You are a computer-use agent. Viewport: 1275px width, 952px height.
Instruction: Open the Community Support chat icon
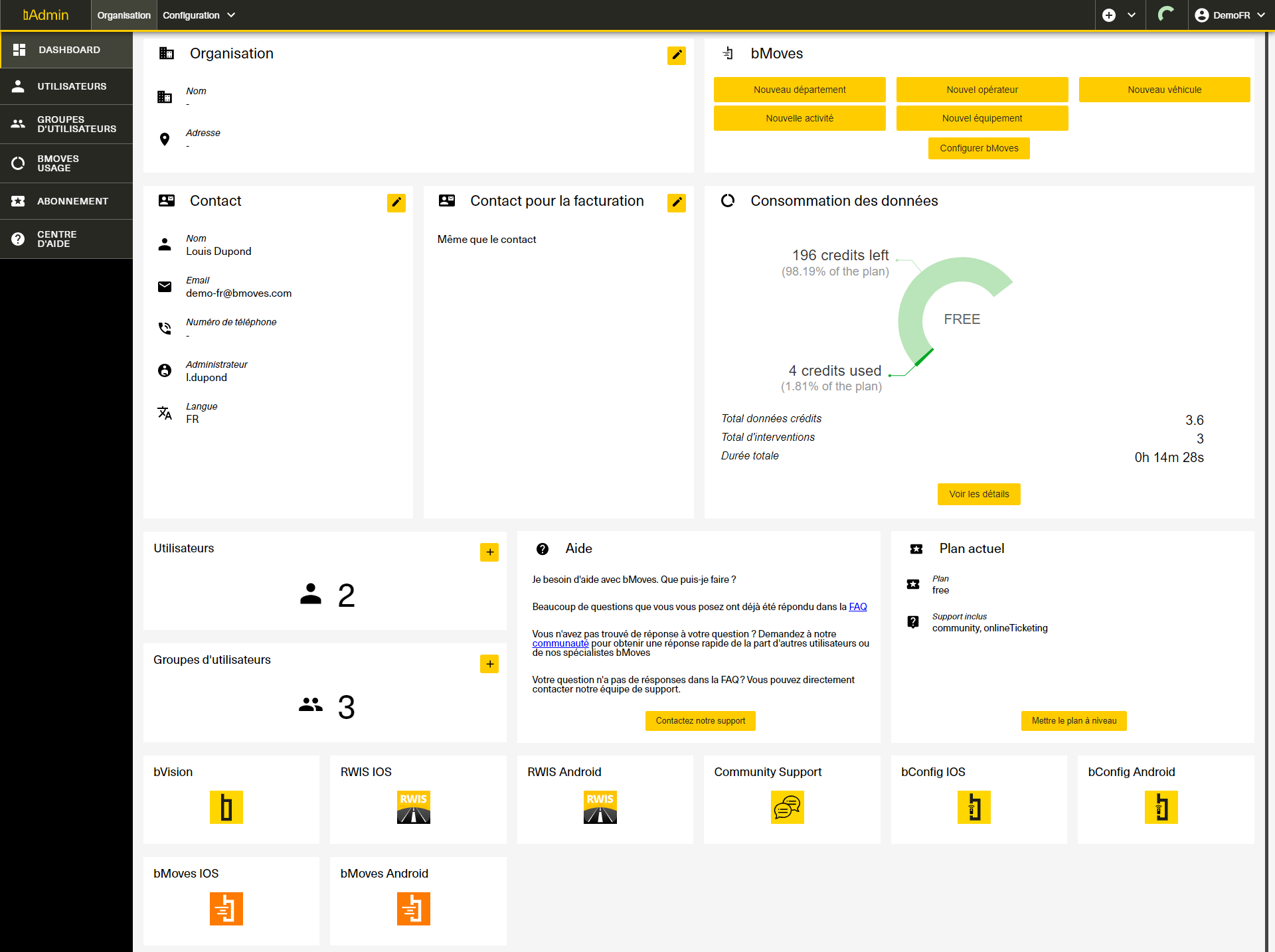pos(787,807)
